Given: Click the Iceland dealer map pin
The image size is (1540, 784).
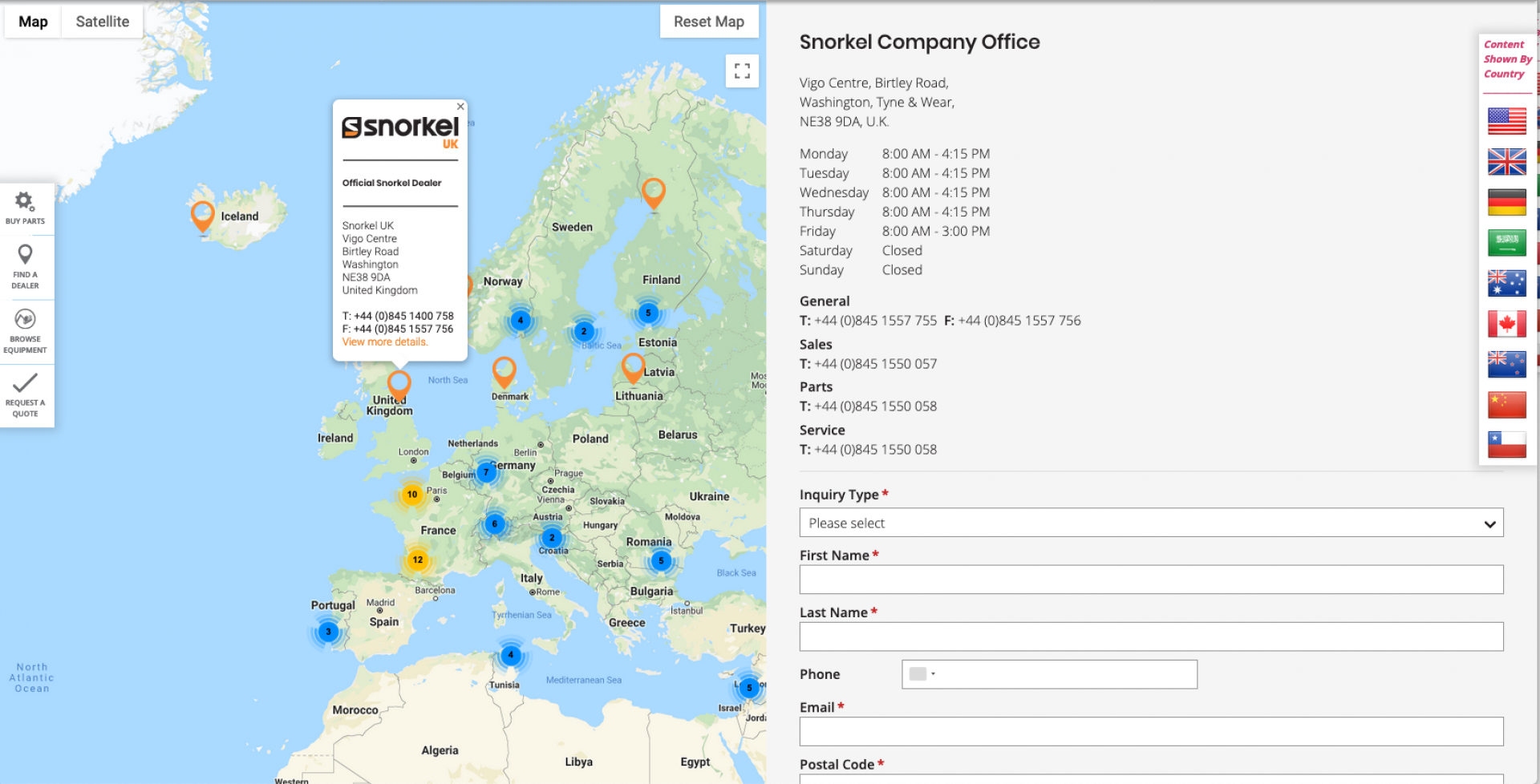Looking at the screenshot, I should pos(202,214).
